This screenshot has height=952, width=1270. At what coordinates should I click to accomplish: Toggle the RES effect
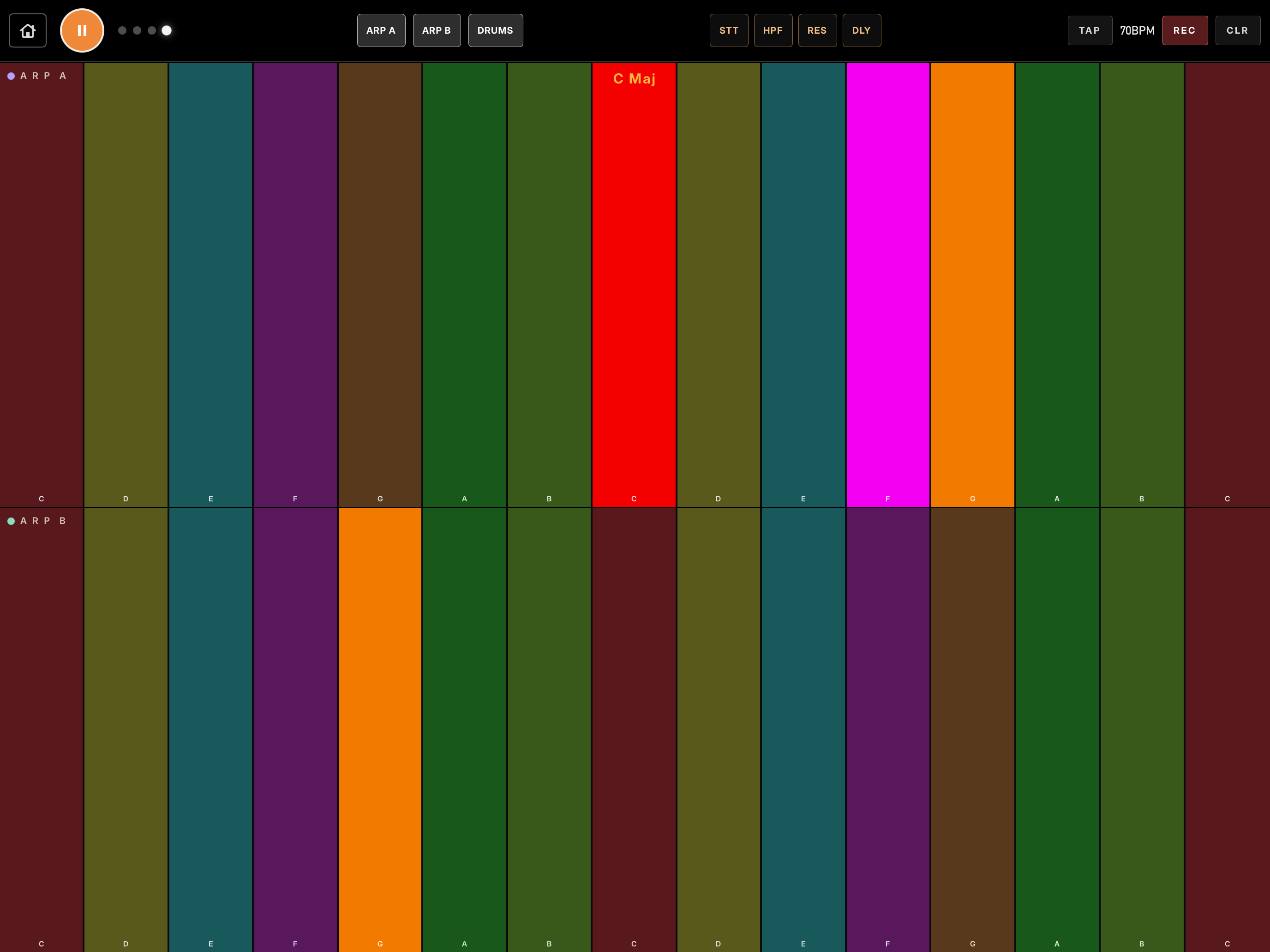(817, 30)
